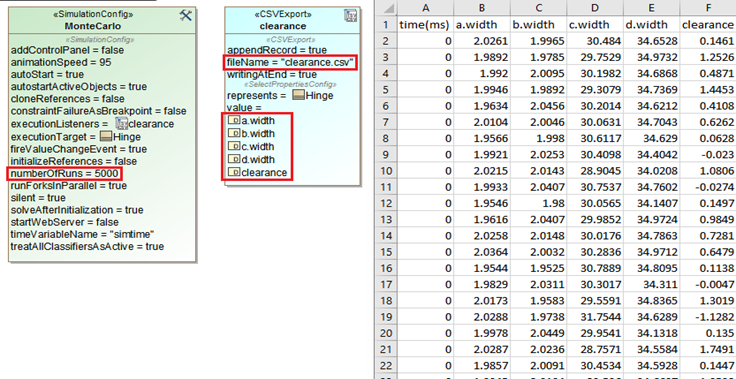Screen dimensions: 736x379
Task: Click the MonteCarlo block title
Action: tap(92, 26)
